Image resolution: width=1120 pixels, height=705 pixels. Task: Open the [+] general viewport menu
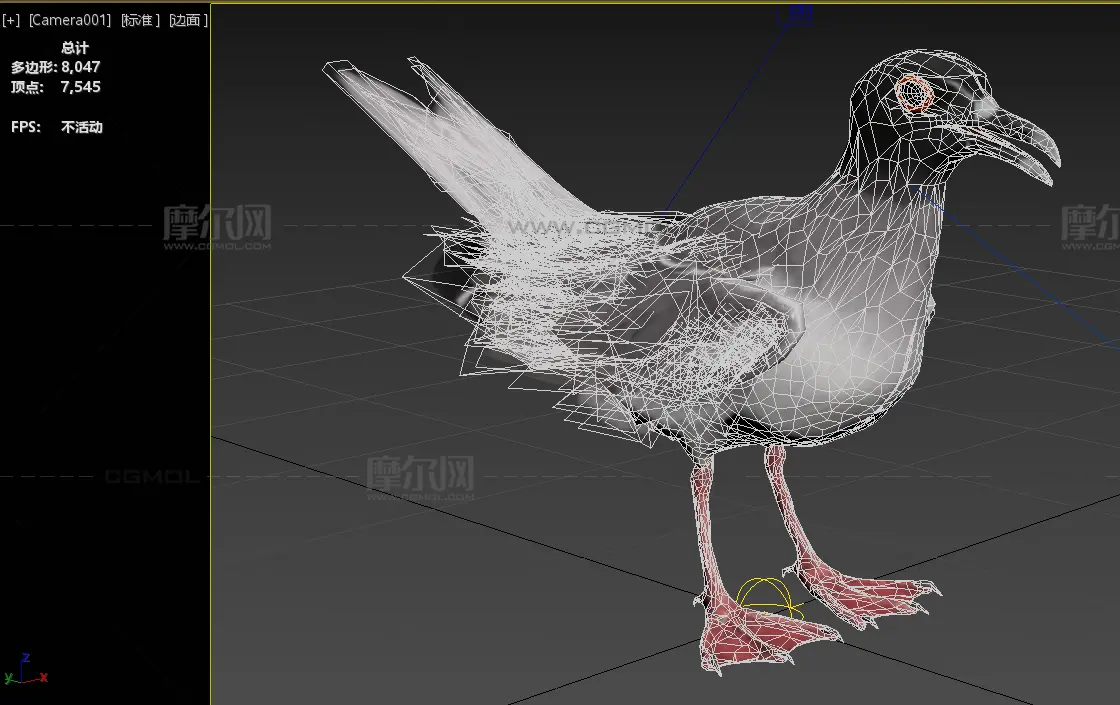point(11,20)
